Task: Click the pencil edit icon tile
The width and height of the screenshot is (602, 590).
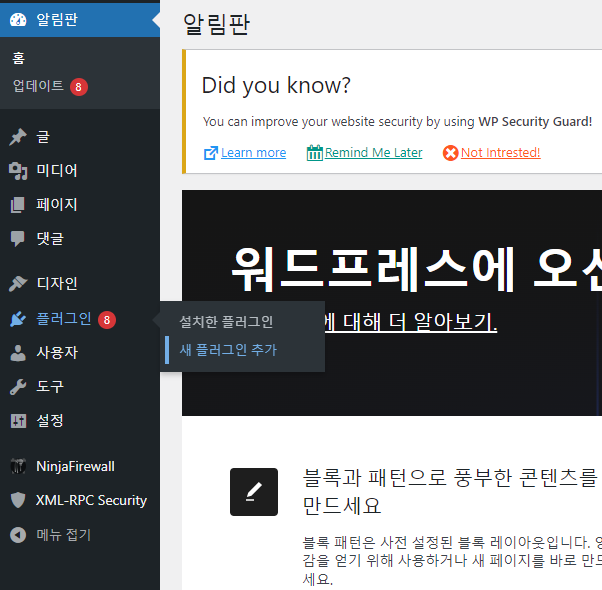Action: (254, 492)
